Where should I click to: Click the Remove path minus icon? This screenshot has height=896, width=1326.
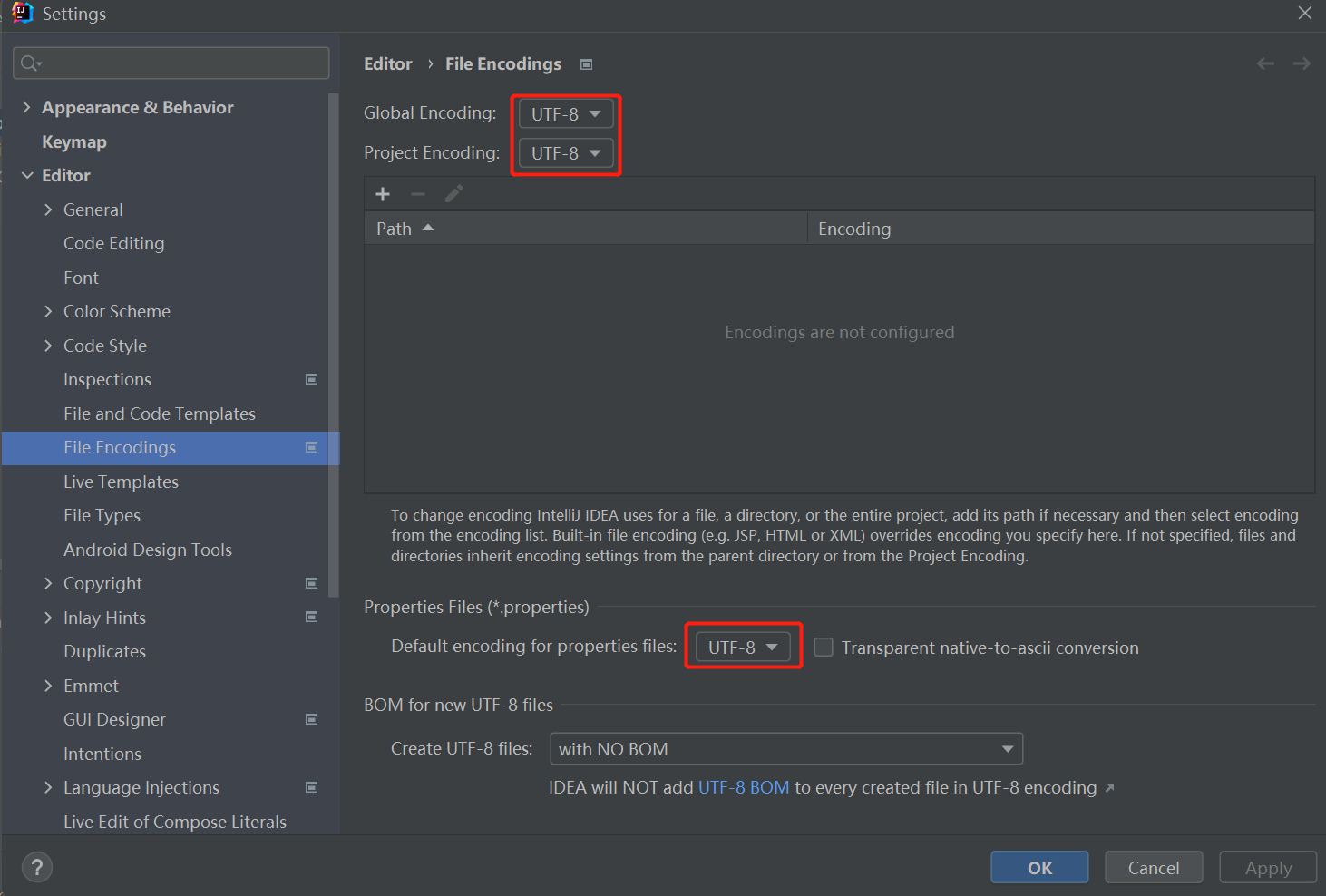[418, 194]
